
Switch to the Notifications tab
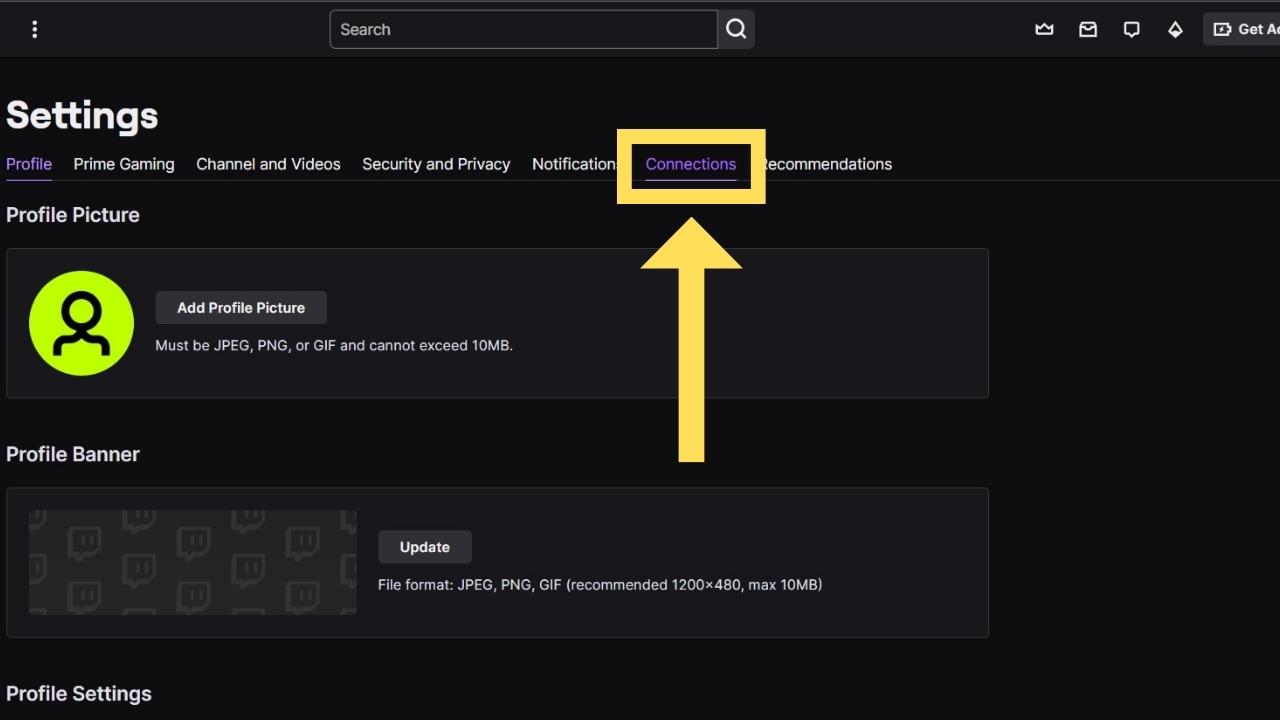coord(575,164)
